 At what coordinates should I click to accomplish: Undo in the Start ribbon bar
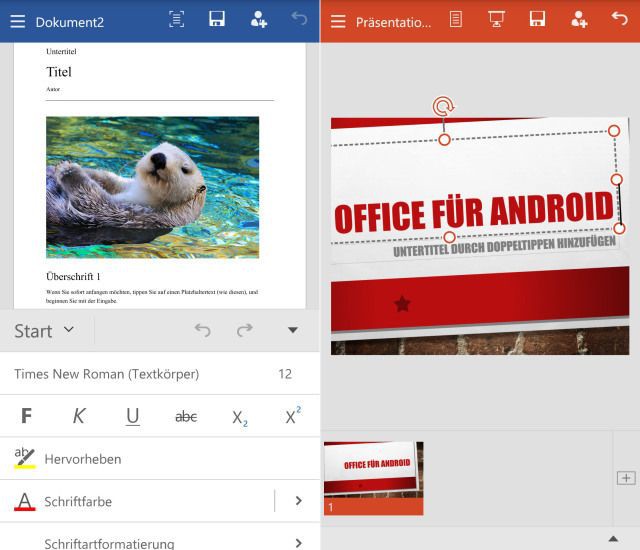202,330
